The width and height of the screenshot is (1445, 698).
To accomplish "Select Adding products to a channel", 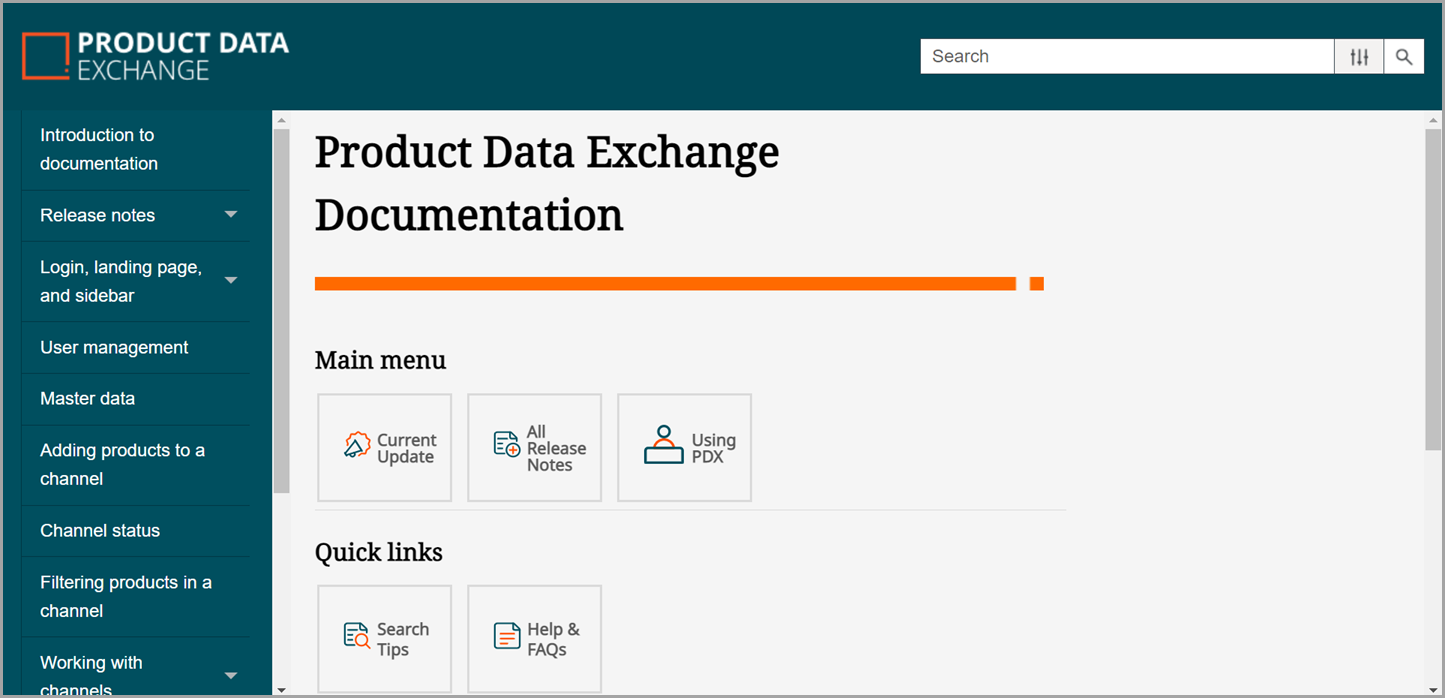I will tap(122, 464).
